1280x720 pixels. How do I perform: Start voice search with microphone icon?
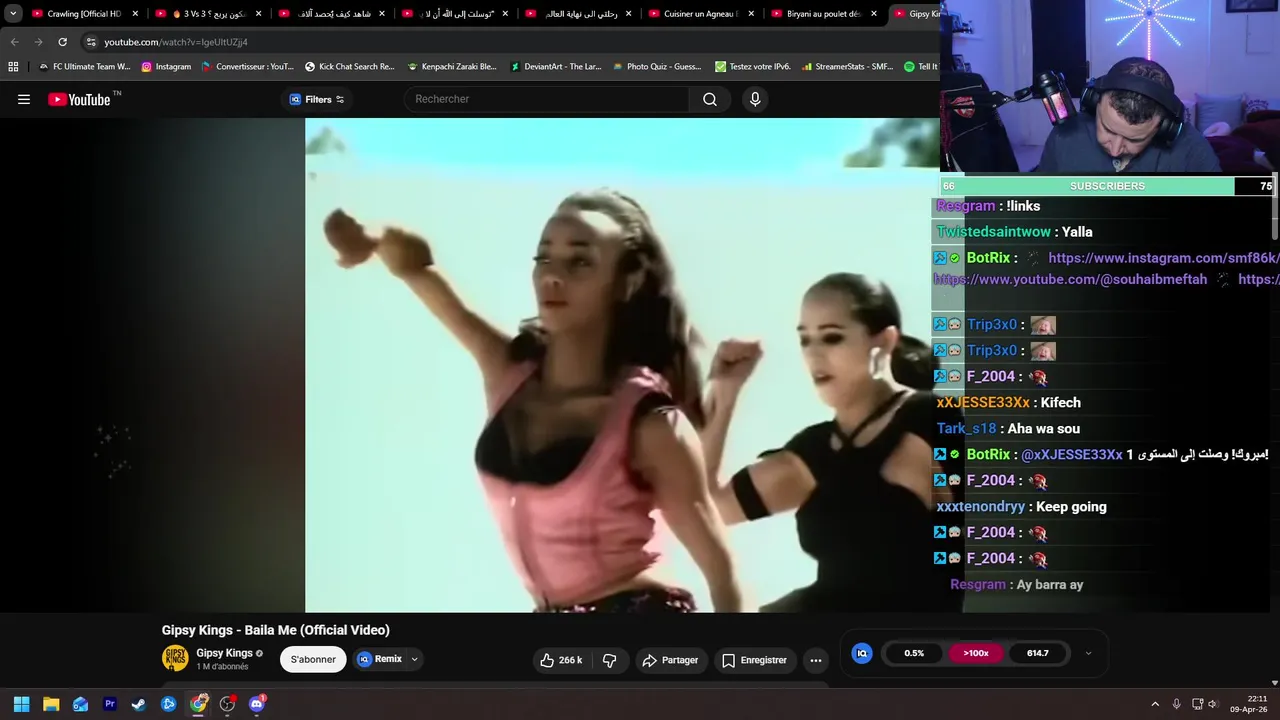click(755, 99)
